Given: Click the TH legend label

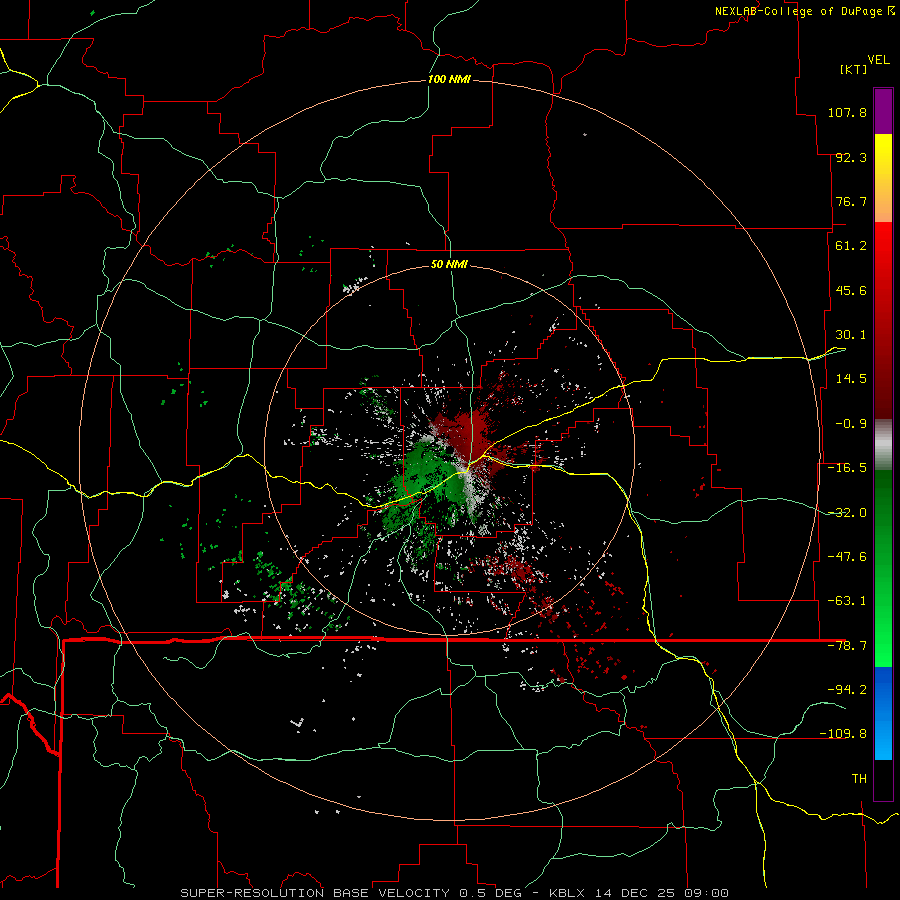Looking at the screenshot, I should pos(859,778).
